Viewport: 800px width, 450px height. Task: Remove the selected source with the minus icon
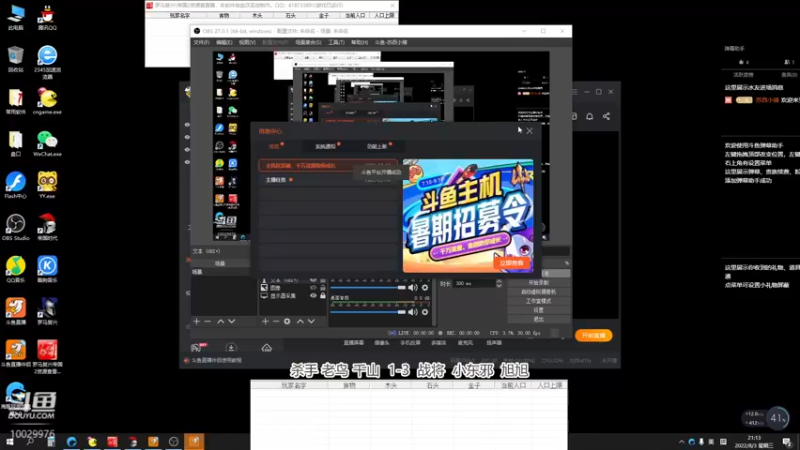(276, 321)
